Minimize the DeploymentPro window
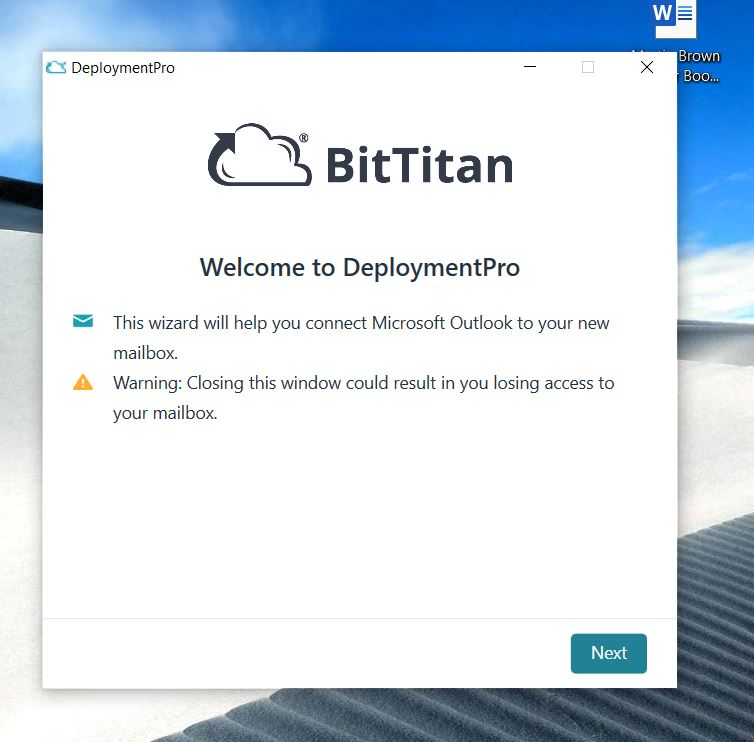This screenshot has width=754, height=742. 530,67
